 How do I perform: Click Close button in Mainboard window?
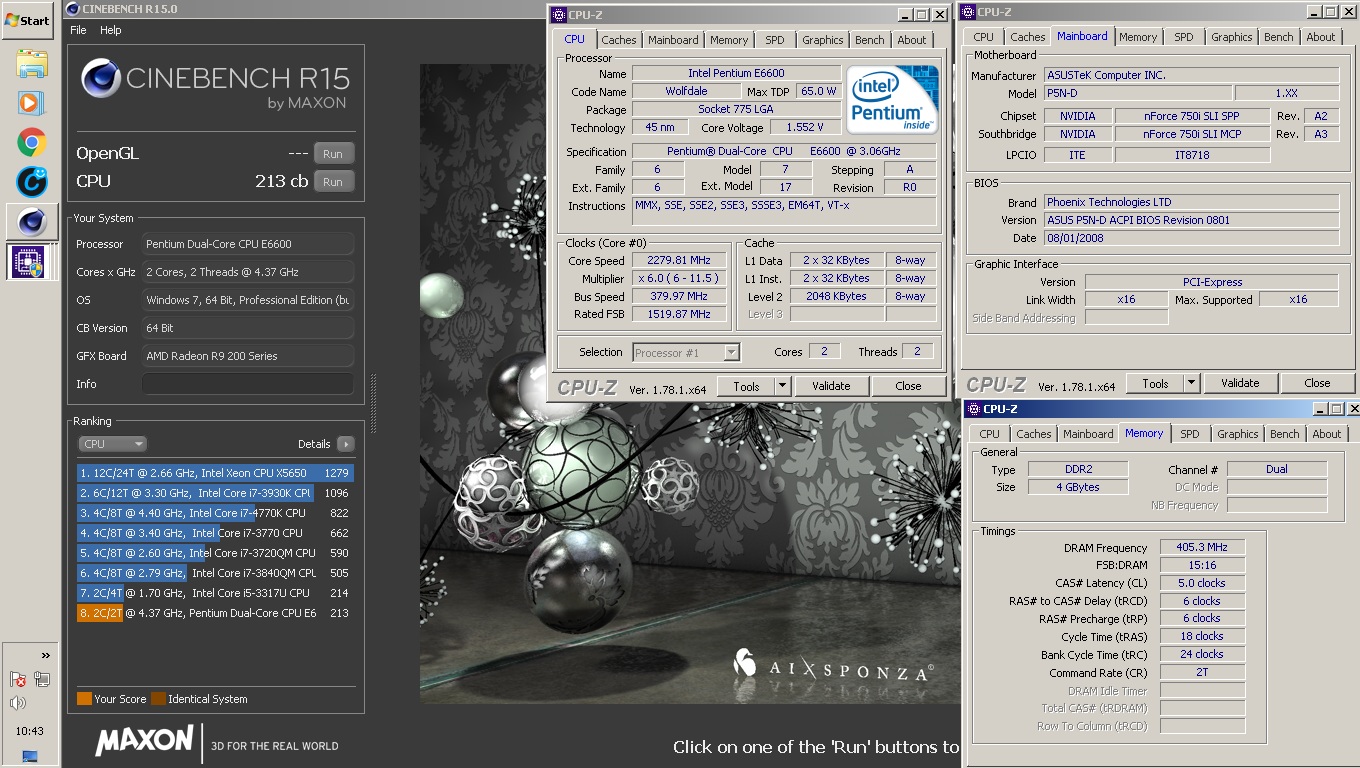(x=1318, y=383)
